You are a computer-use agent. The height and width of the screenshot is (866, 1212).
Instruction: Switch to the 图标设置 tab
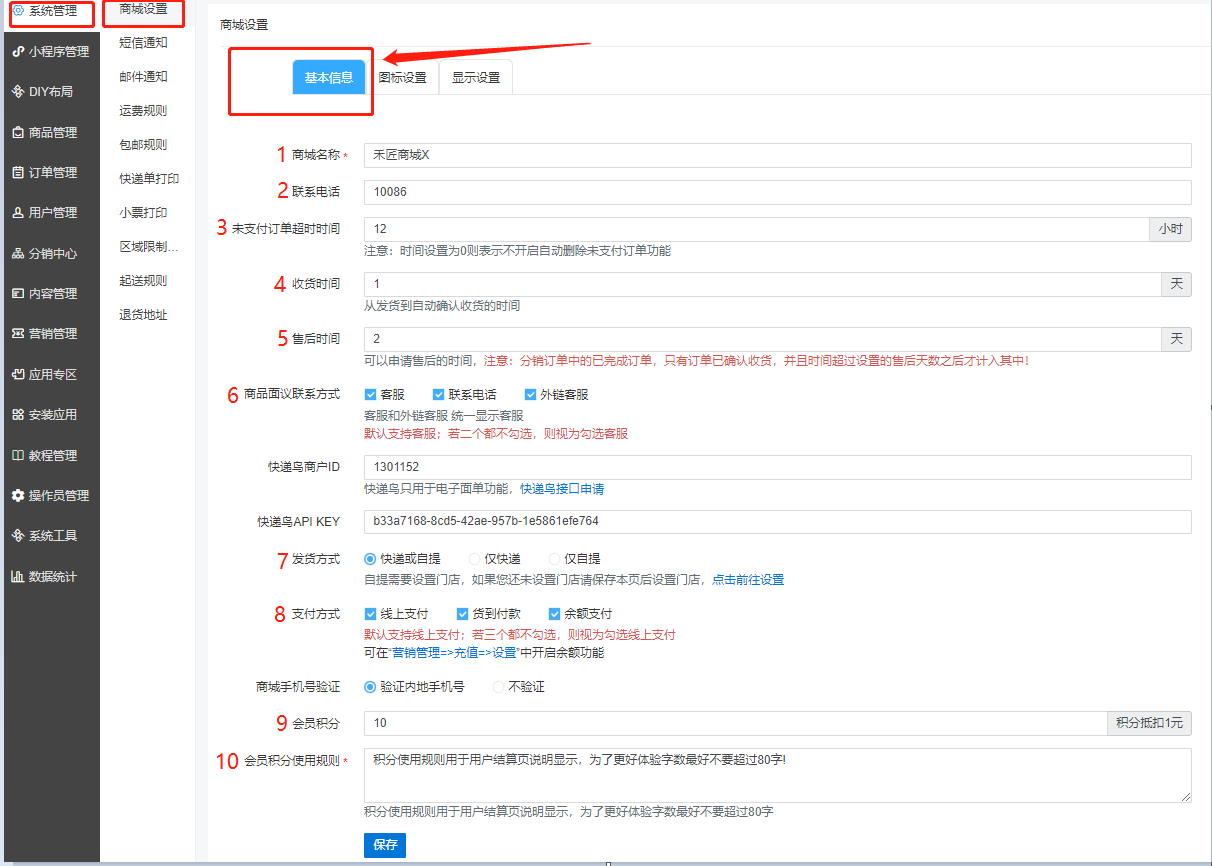pos(402,77)
